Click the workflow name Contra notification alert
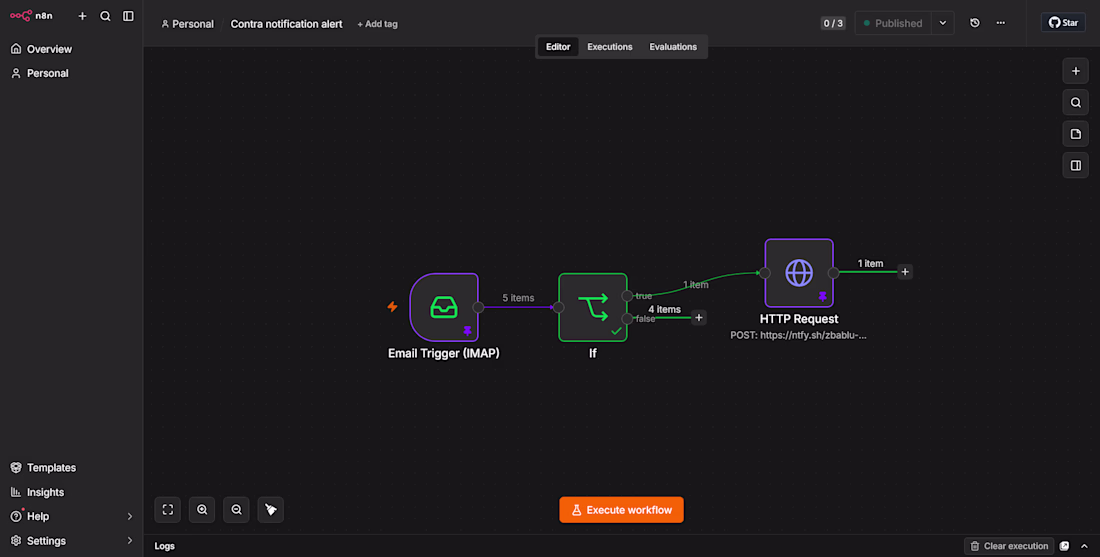 pos(286,24)
